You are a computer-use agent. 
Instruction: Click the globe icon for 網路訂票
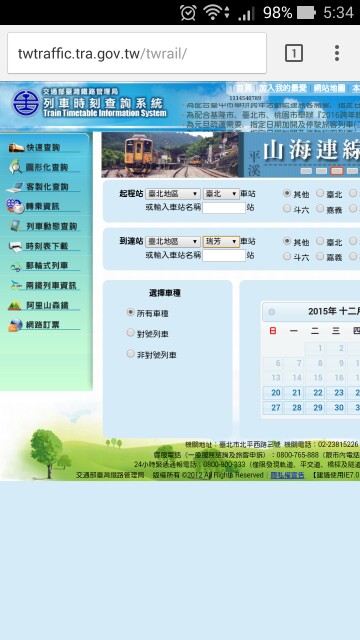pos(16,325)
